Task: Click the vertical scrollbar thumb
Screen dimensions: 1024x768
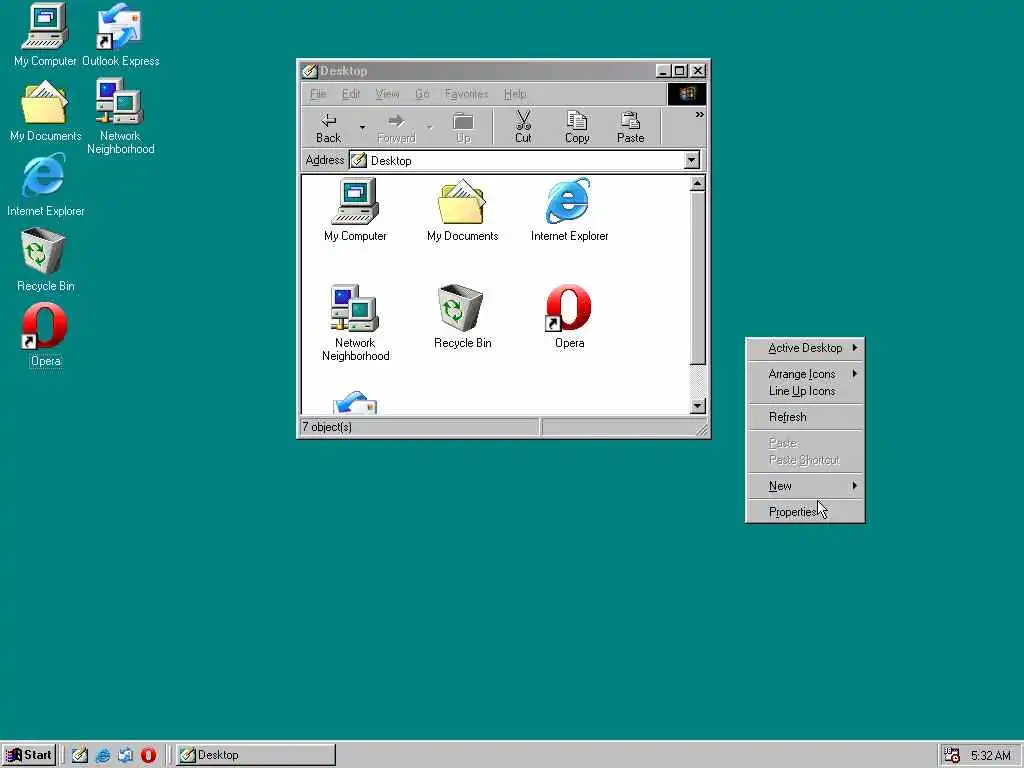Action: coord(697,278)
